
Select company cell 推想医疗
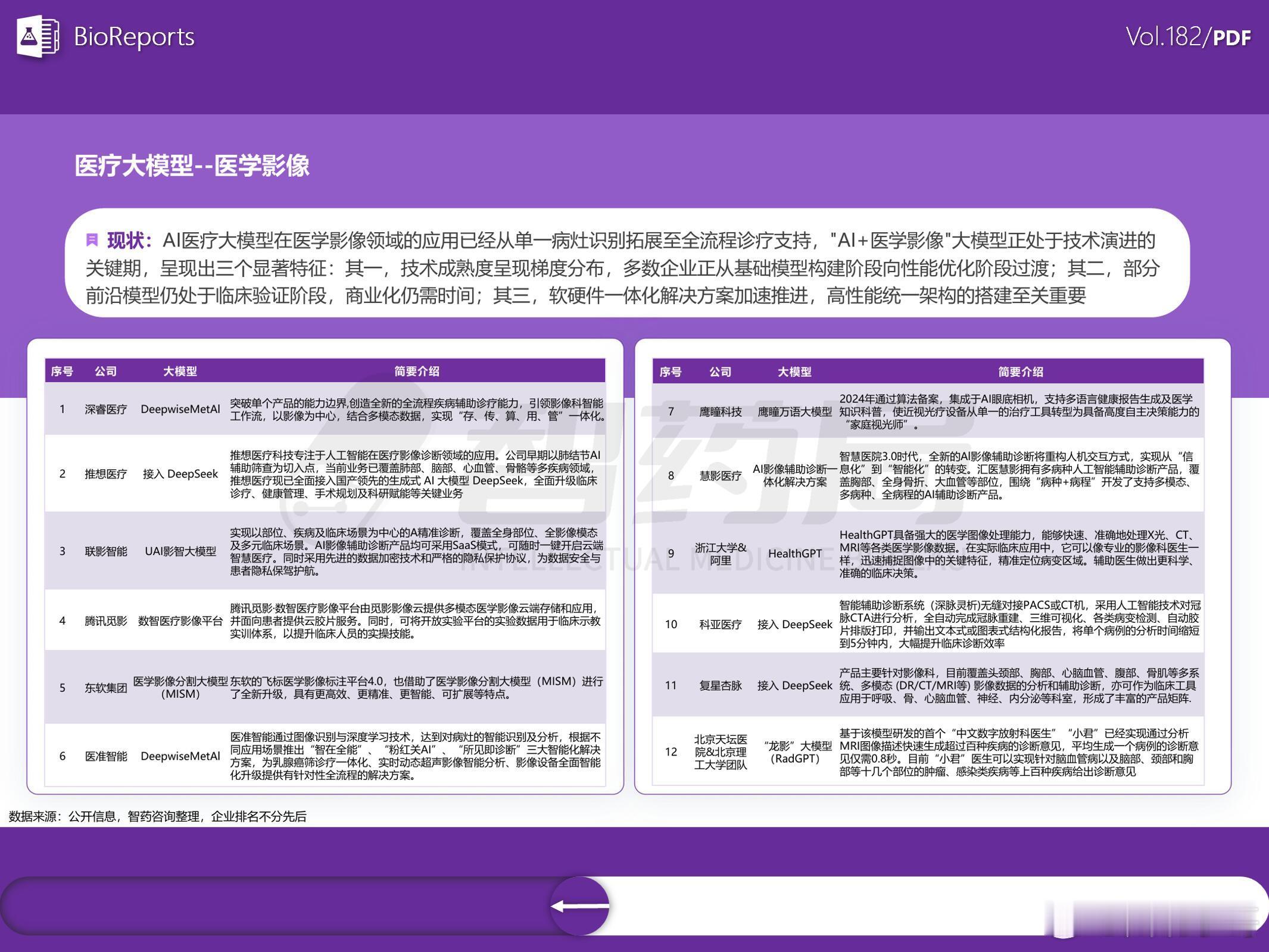(x=105, y=474)
